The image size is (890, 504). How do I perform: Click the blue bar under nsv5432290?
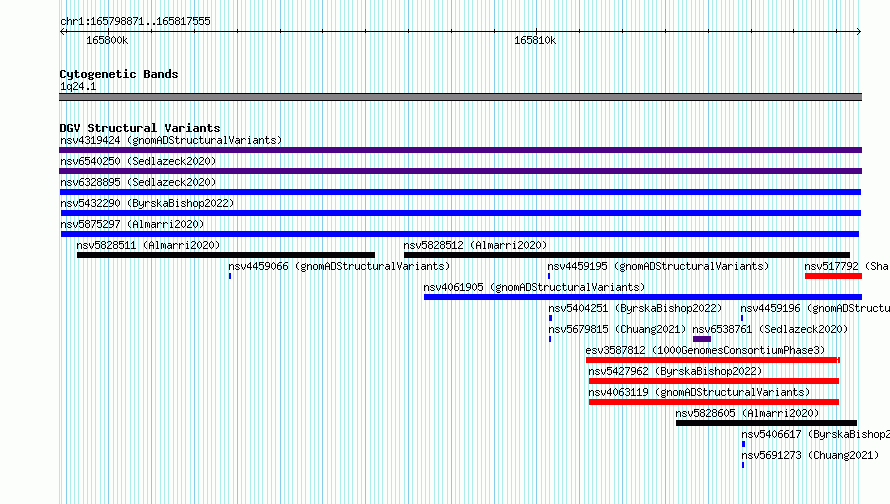click(461, 213)
